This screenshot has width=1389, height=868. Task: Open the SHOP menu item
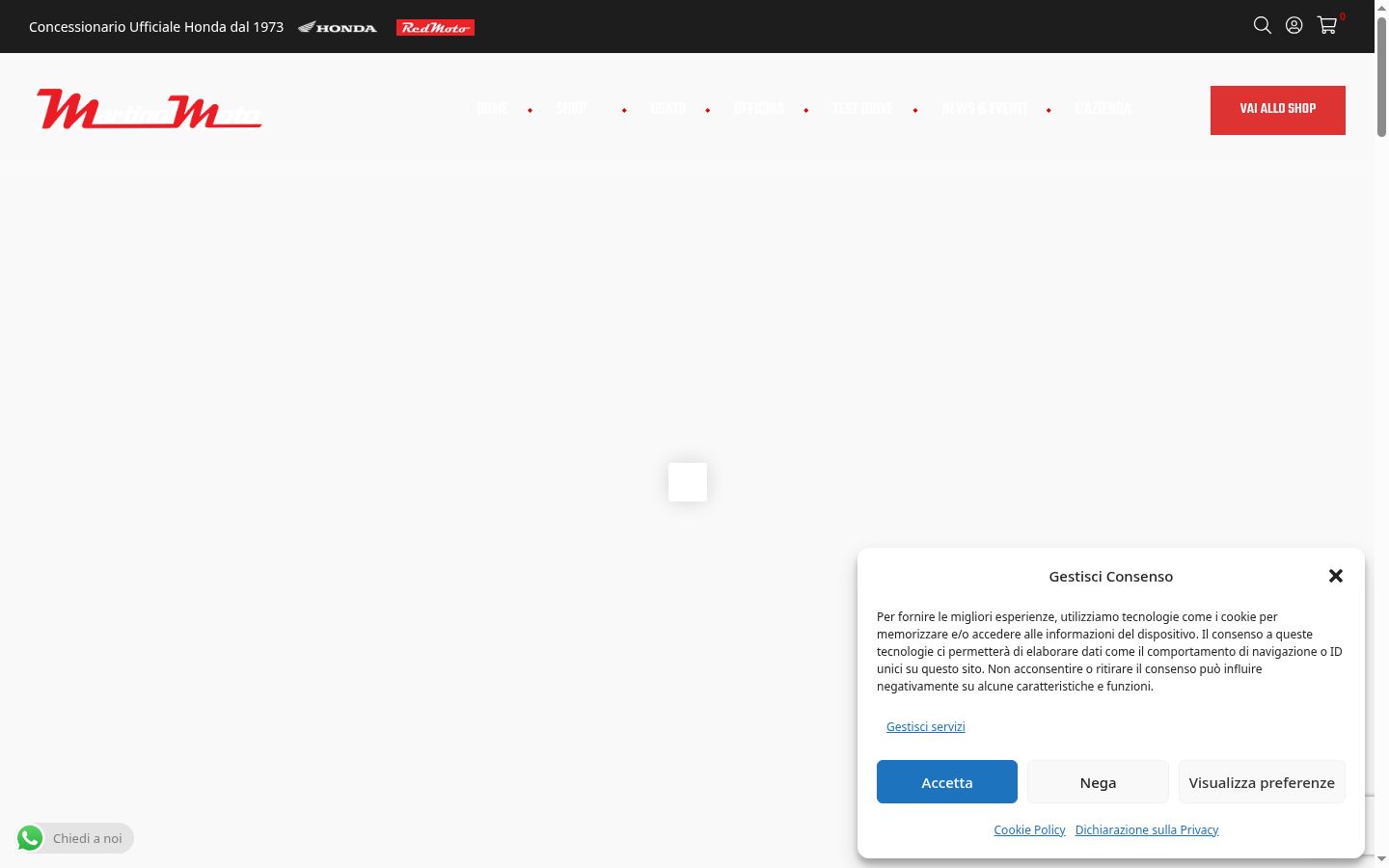pyautogui.click(x=571, y=109)
